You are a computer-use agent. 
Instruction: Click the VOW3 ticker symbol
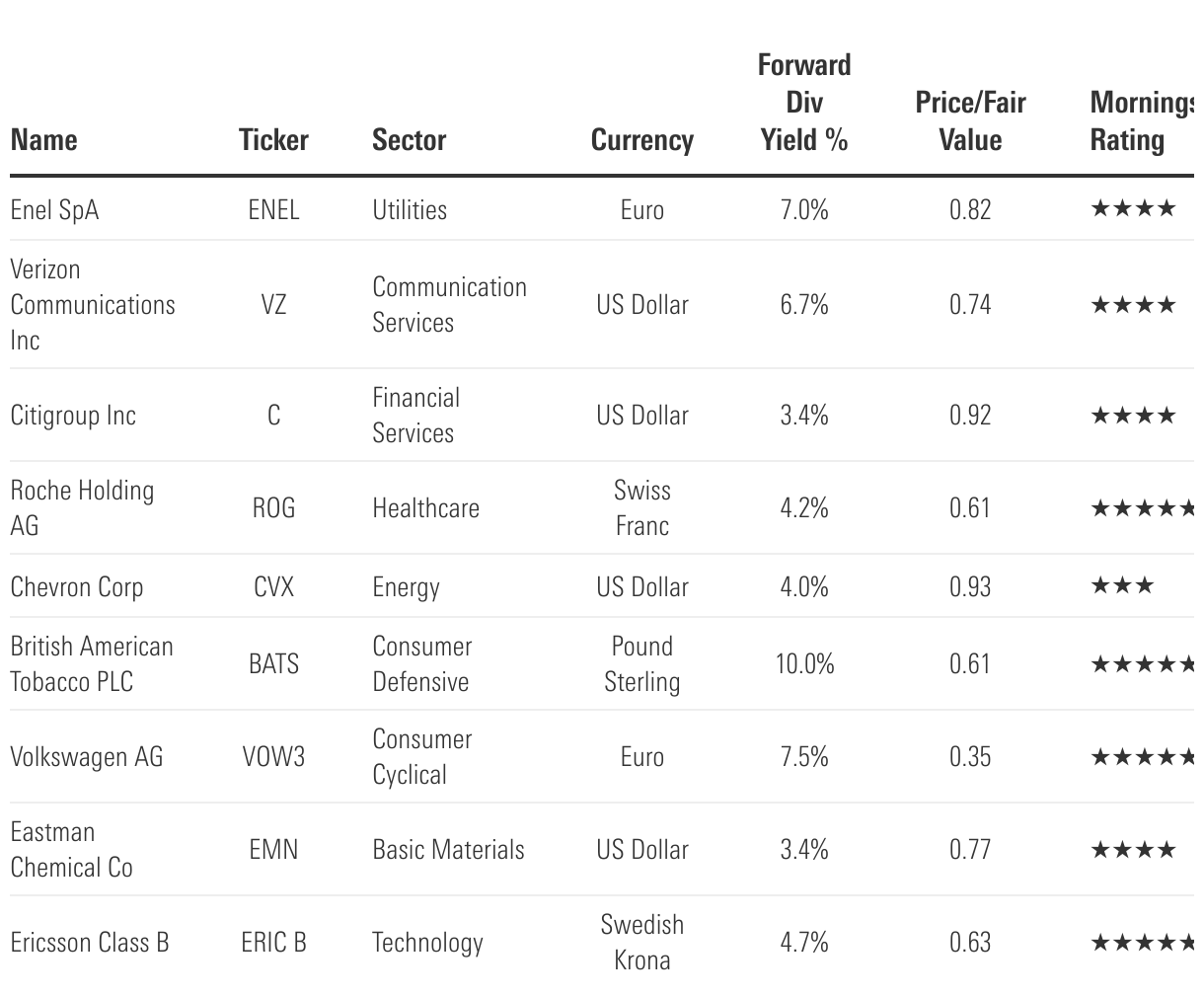[x=273, y=757]
